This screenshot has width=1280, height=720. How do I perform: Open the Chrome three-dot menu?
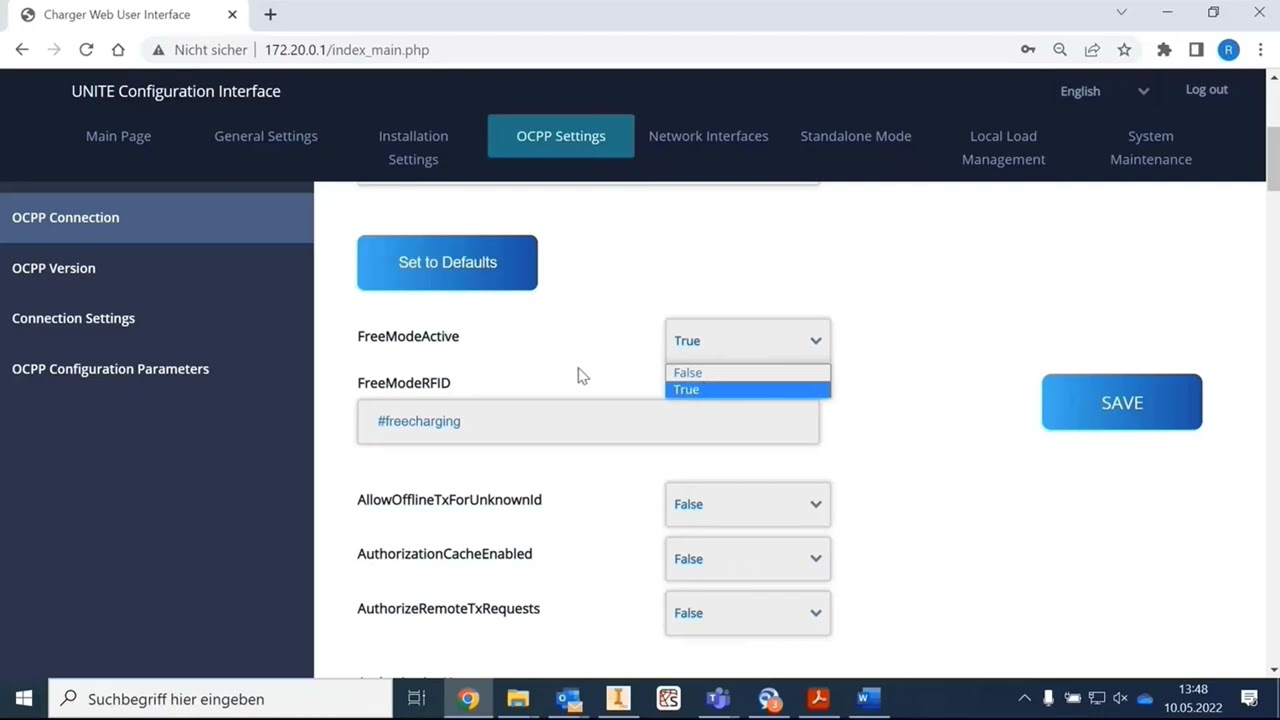pyautogui.click(x=1260, y=50)
